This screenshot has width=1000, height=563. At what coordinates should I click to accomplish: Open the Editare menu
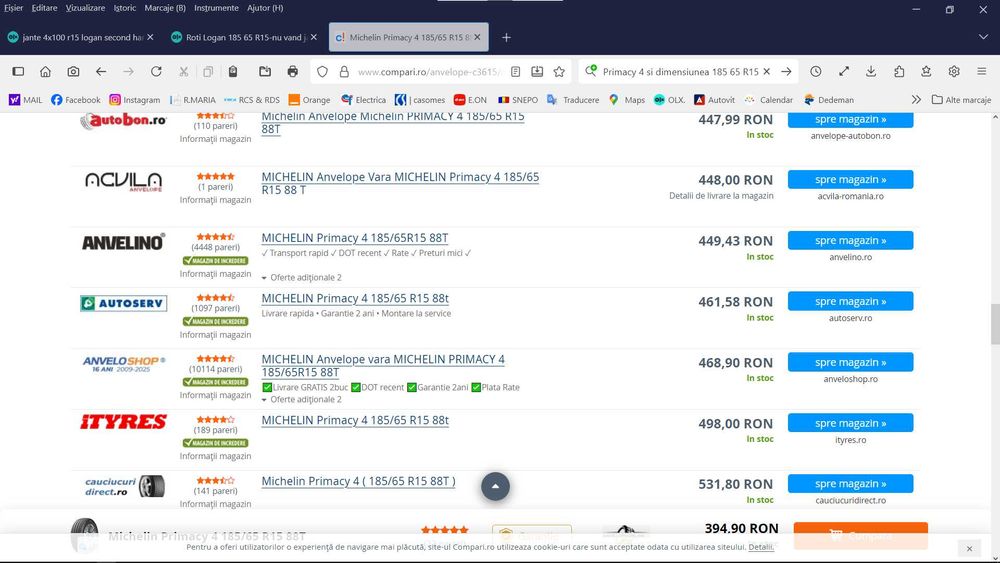coord(44,8)
